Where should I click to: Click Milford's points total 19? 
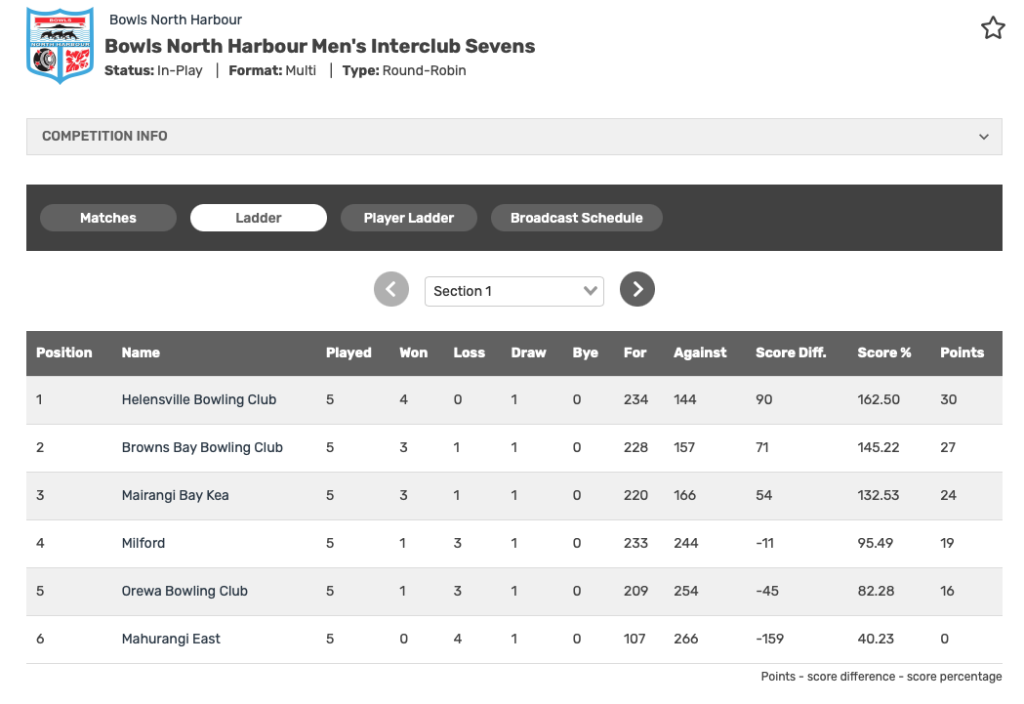tap(947, 543)
